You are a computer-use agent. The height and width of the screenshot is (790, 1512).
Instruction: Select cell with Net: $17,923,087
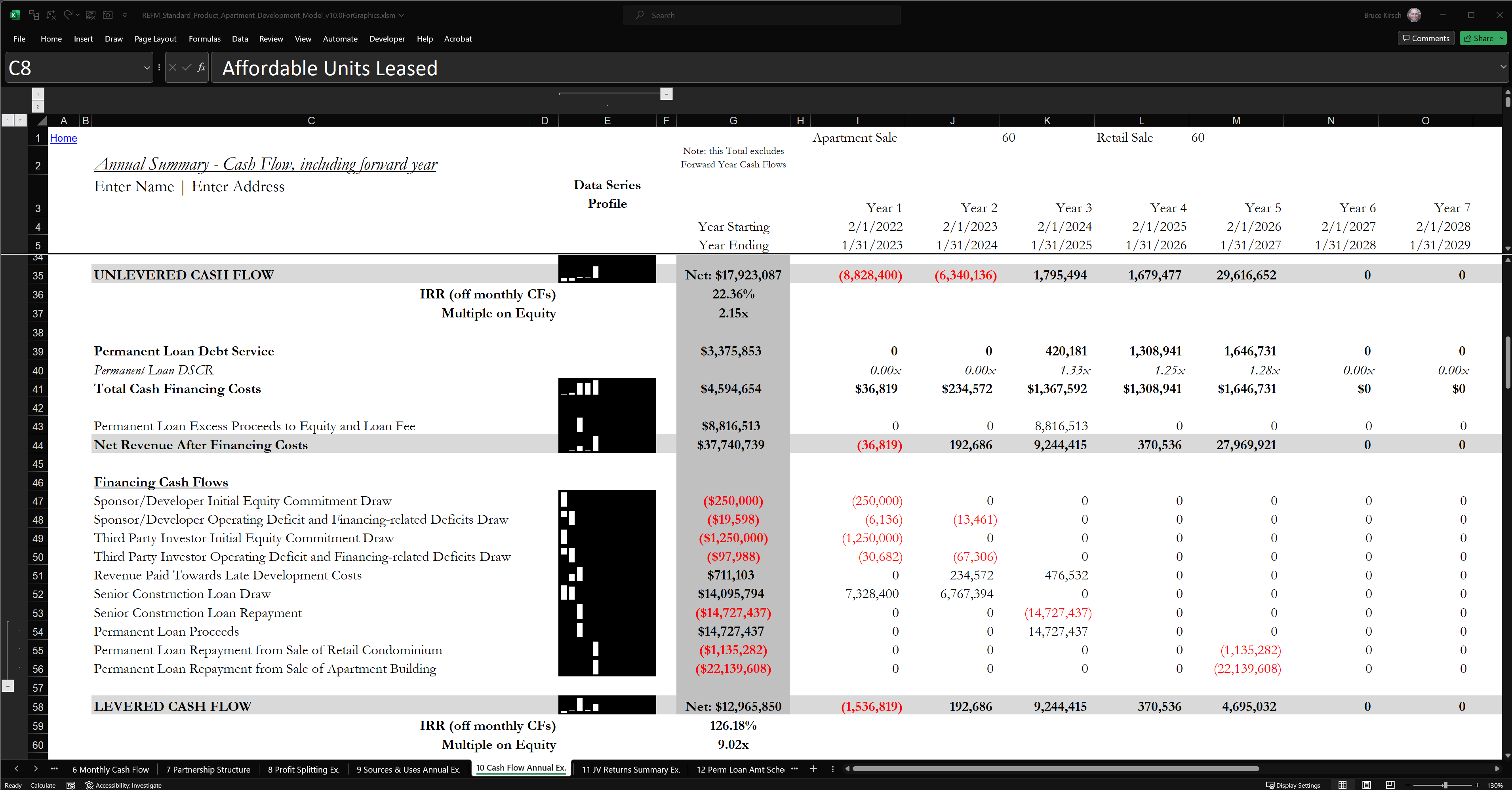(x=733, y=274)
